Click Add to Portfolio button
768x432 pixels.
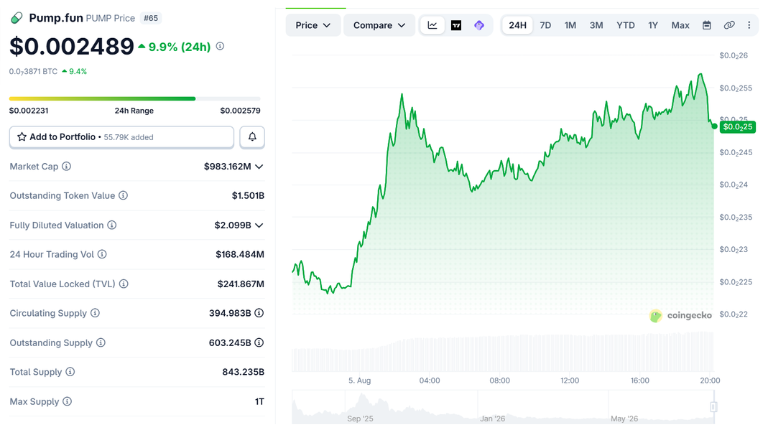(121, 137)
